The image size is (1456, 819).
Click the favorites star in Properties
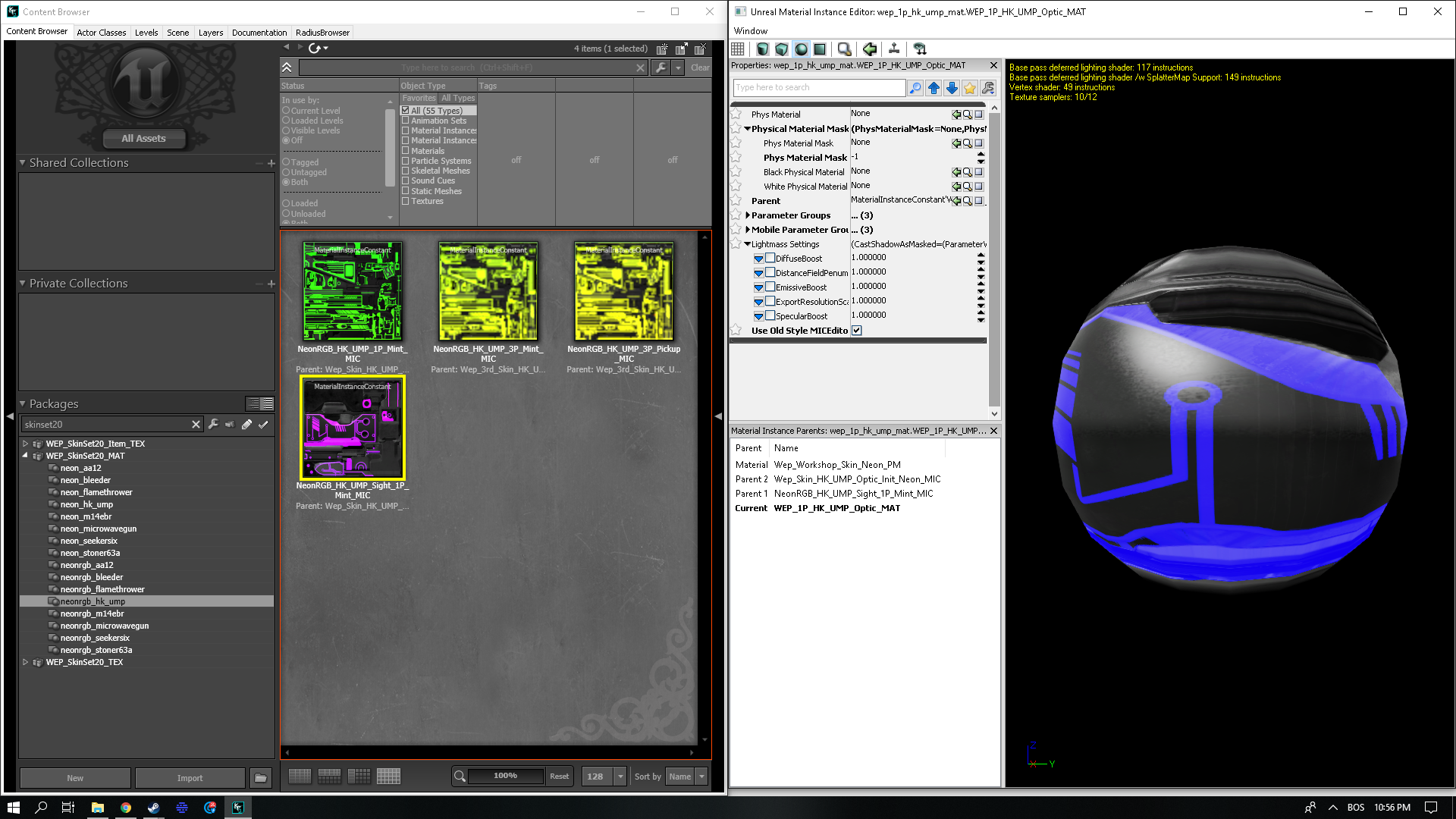coord(970,88)
